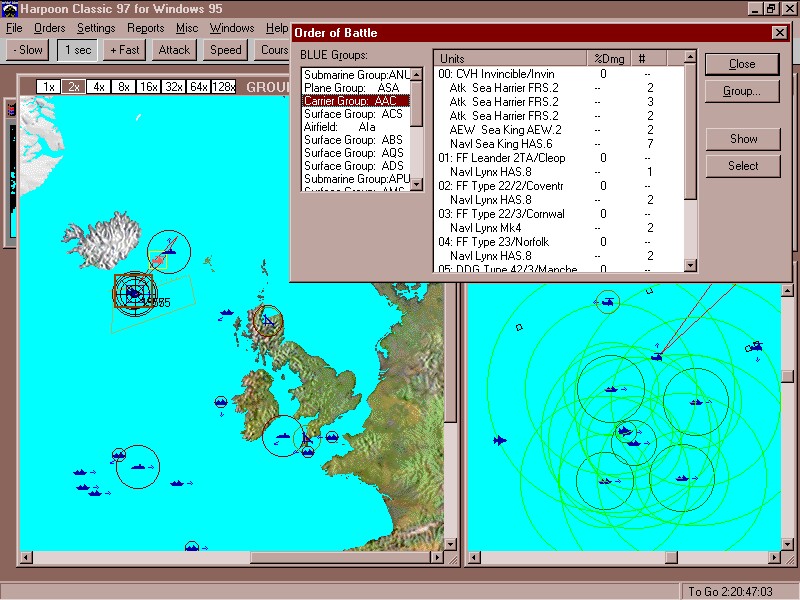Select "Surface Group: ADS" in the groups list
Image resolution: width=800 pixels, height=600 pixels.
point(356,166)
